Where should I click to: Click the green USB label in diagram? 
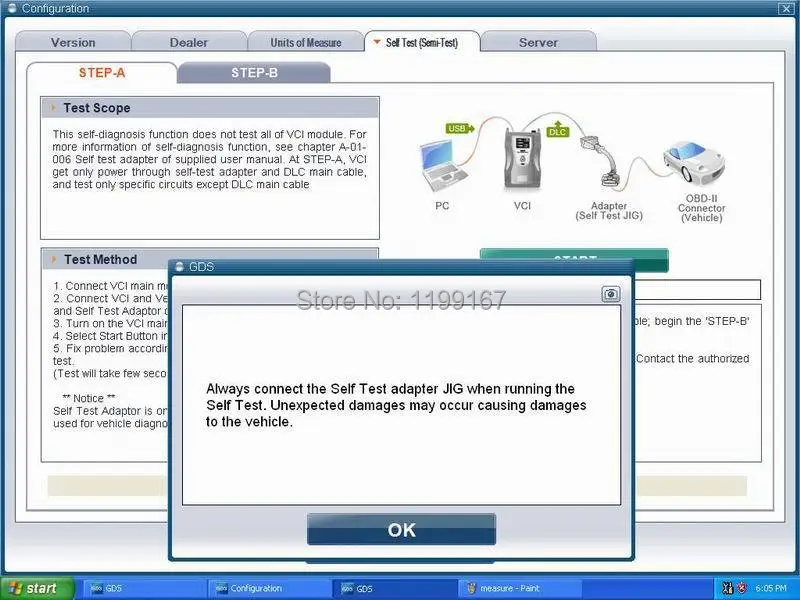460,128
